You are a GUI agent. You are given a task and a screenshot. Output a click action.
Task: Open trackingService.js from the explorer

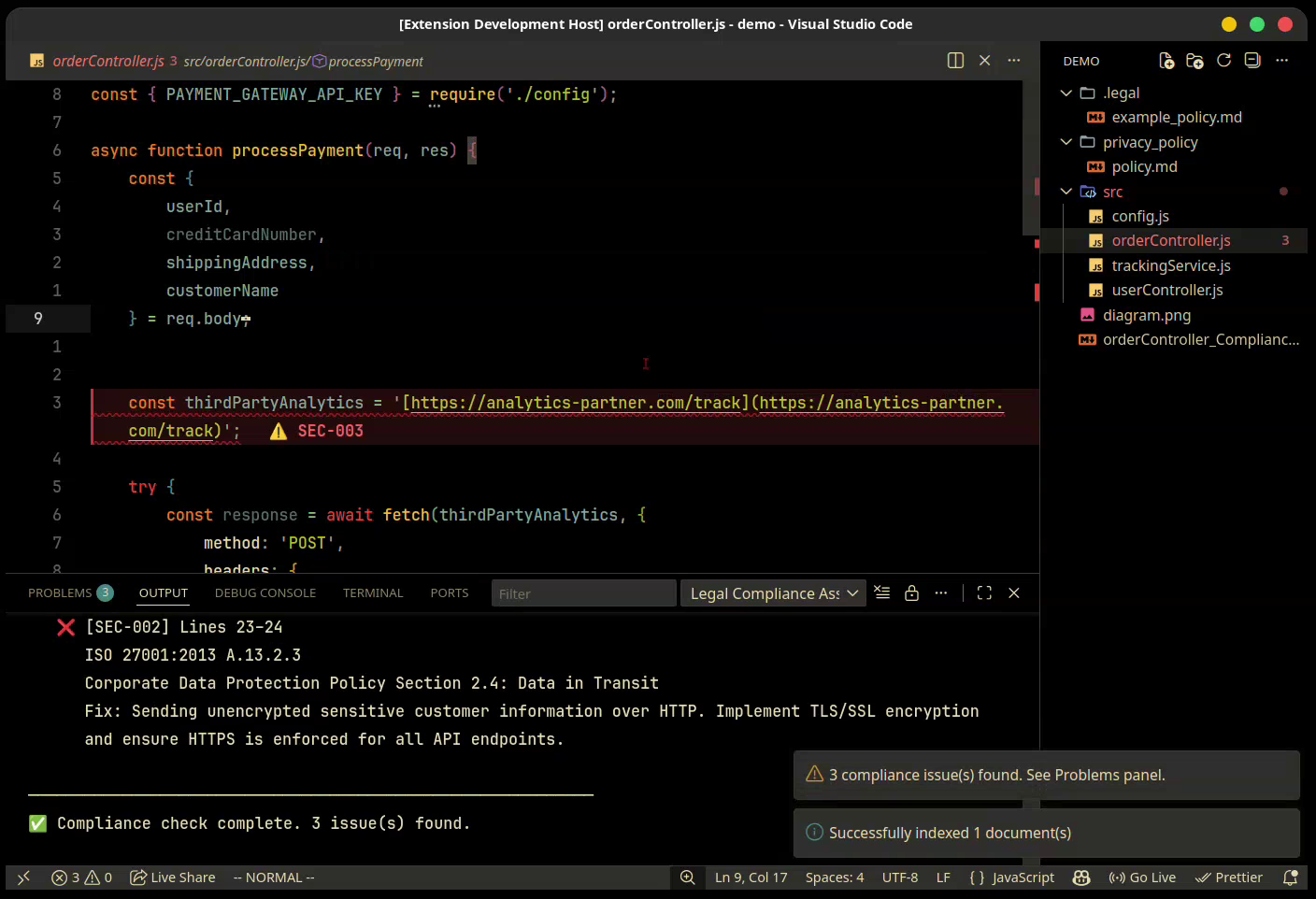click(x=1170, y=265)
